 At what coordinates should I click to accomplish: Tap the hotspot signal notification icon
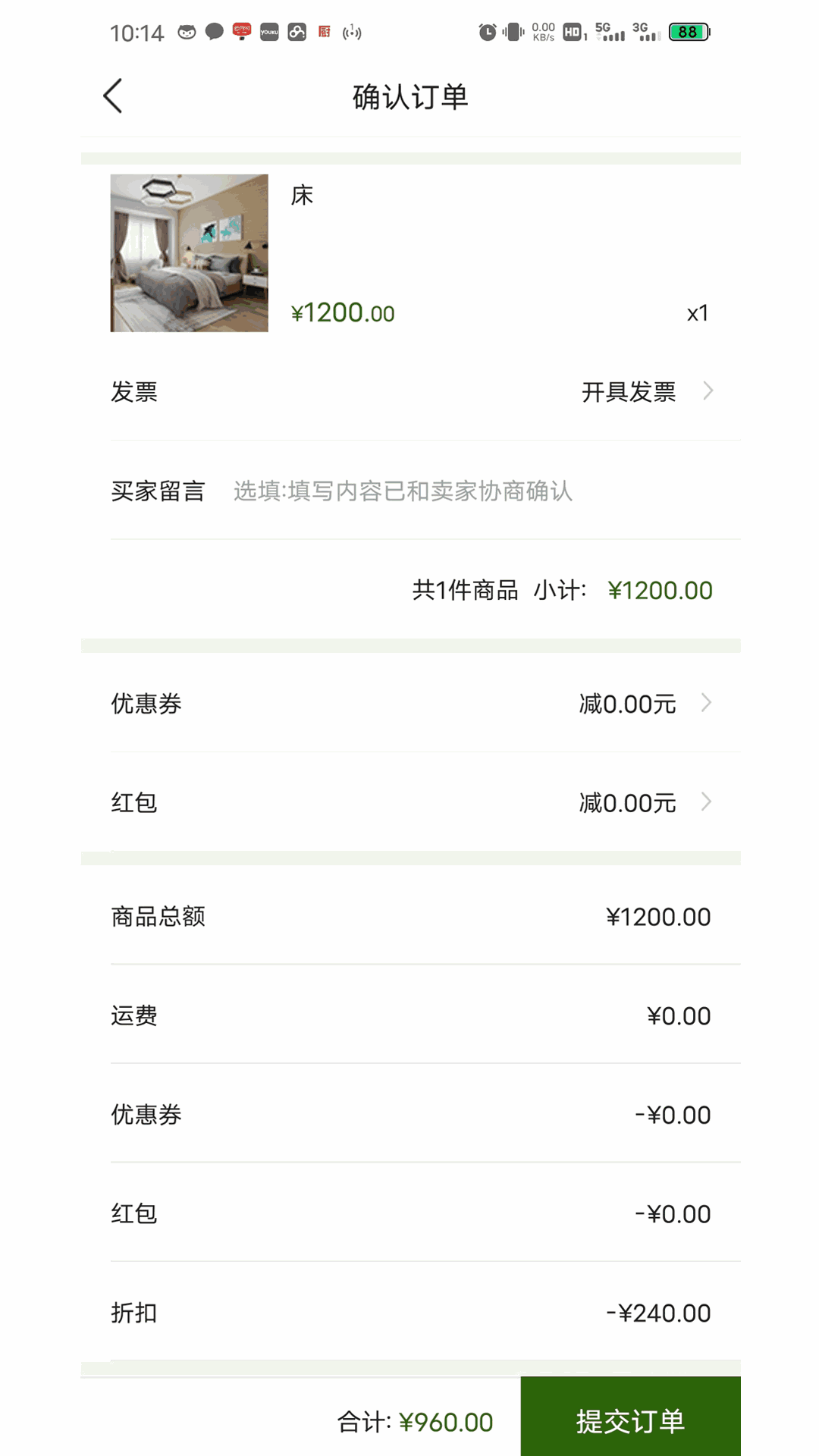pyautogui.click(x=352, y=32)
